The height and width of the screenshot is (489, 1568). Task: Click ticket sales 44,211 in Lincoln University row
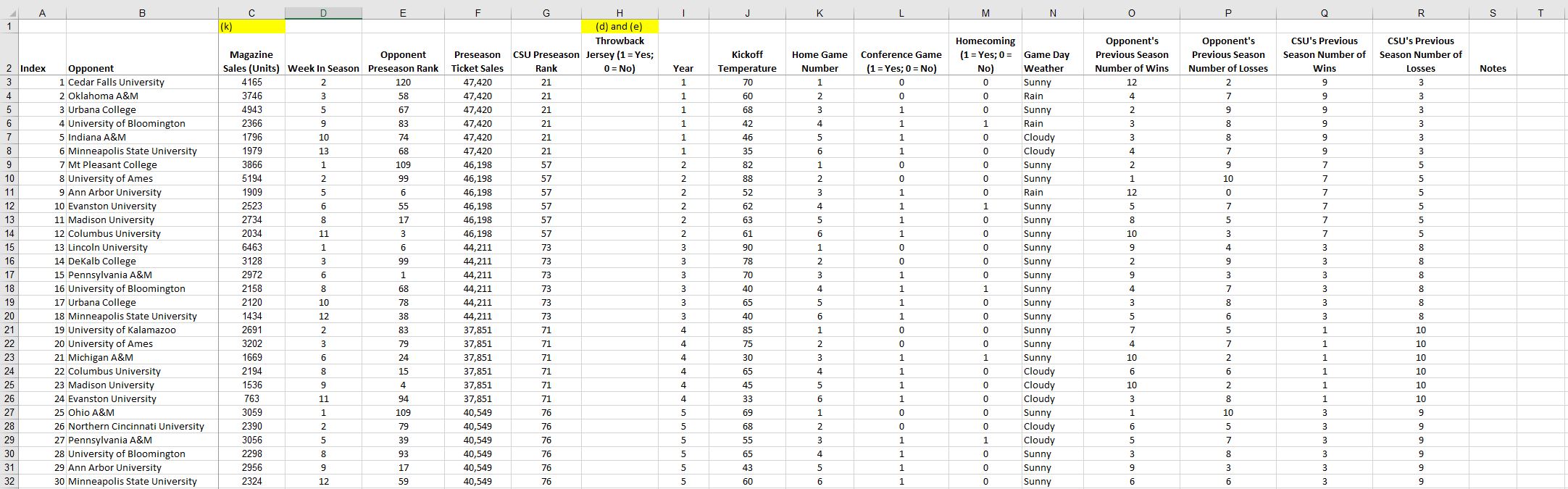click(478, 247)
